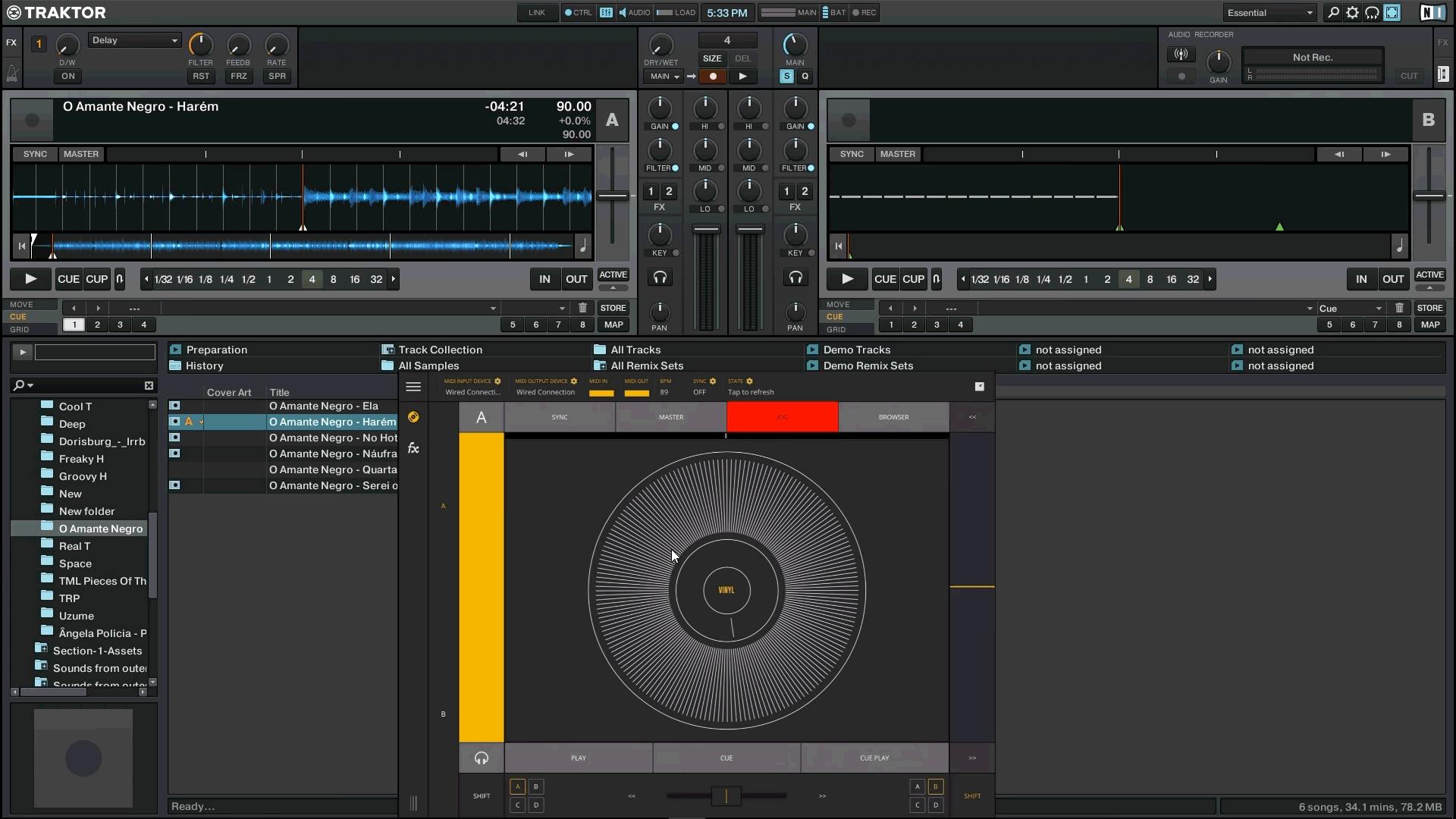Delete deck A cue point with trash icon

click(x=582, y=308)
